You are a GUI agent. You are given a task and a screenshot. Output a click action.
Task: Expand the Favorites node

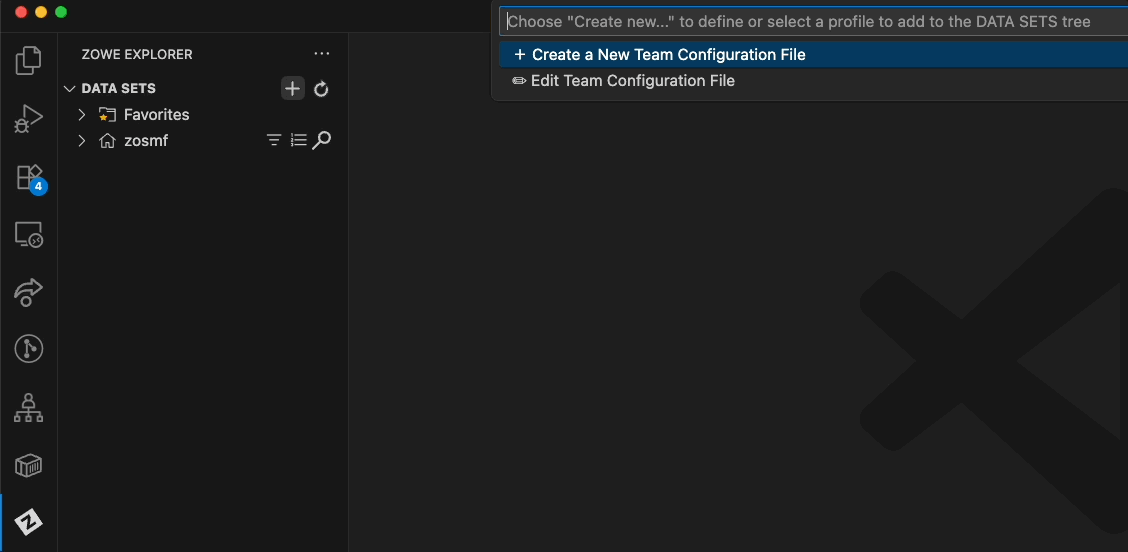click(x=82, y=114)
